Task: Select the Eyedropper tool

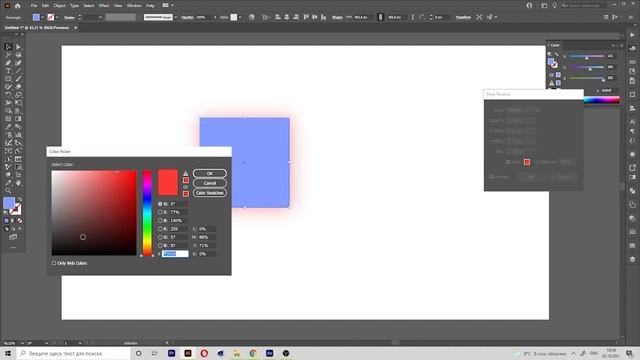Action: (x=8, y=127)
